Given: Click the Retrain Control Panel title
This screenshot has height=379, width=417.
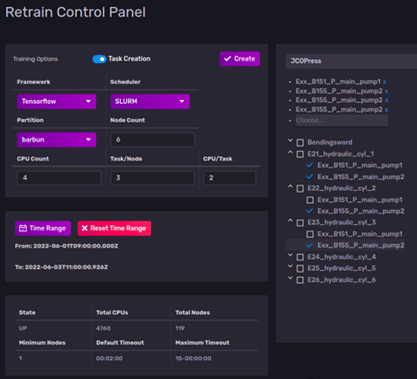Looking at the screenshot, I should click(75, 12).
